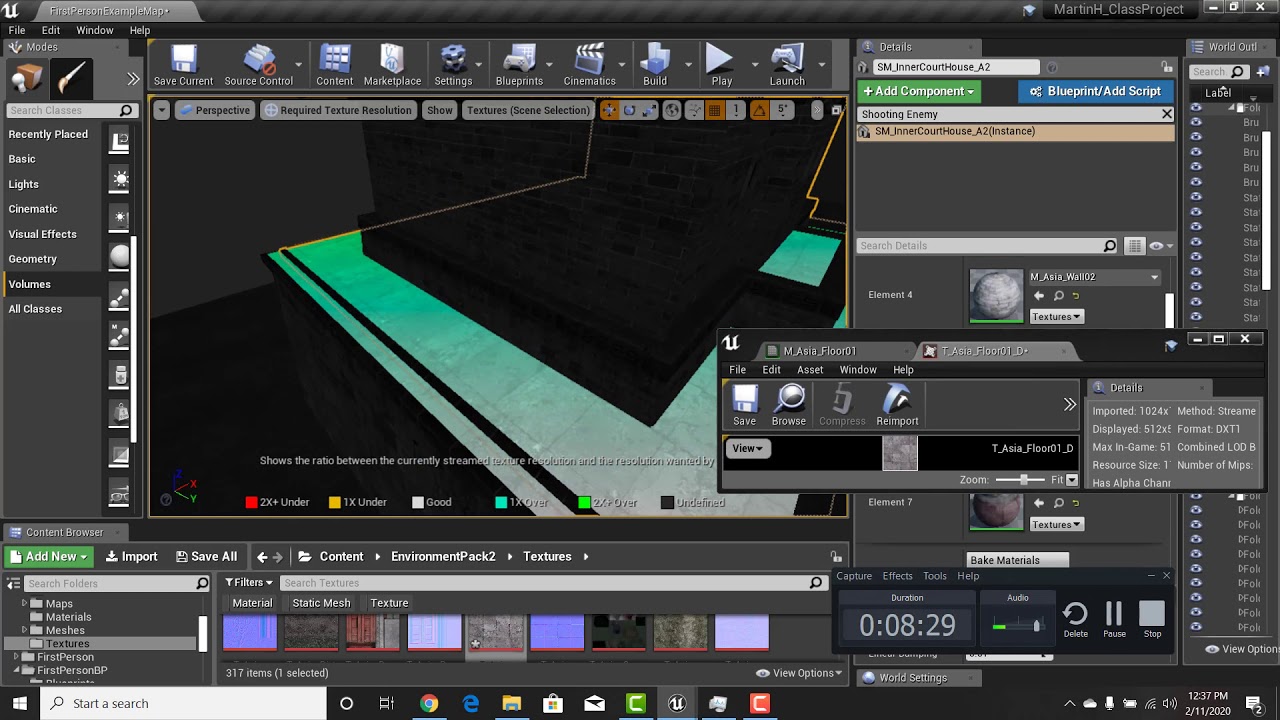
Task: Select the viewport translate gizmo icon
Action: (x=608, y=110)
